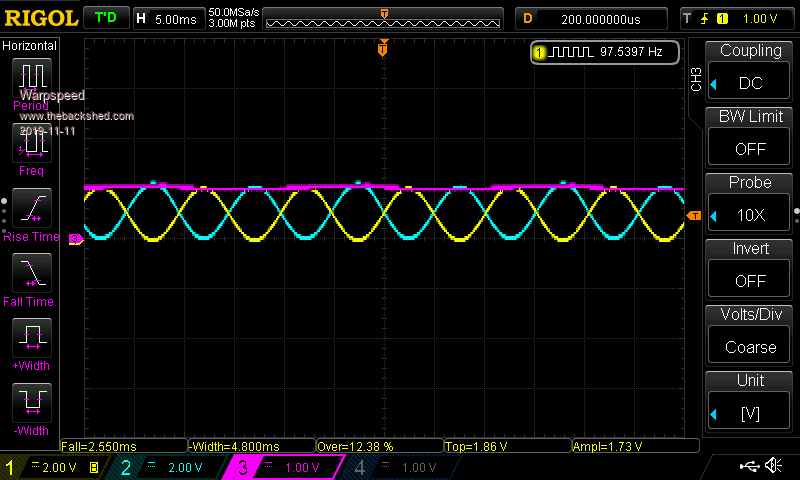
Task: Click the T'D trigger status button
Action: 104,18
